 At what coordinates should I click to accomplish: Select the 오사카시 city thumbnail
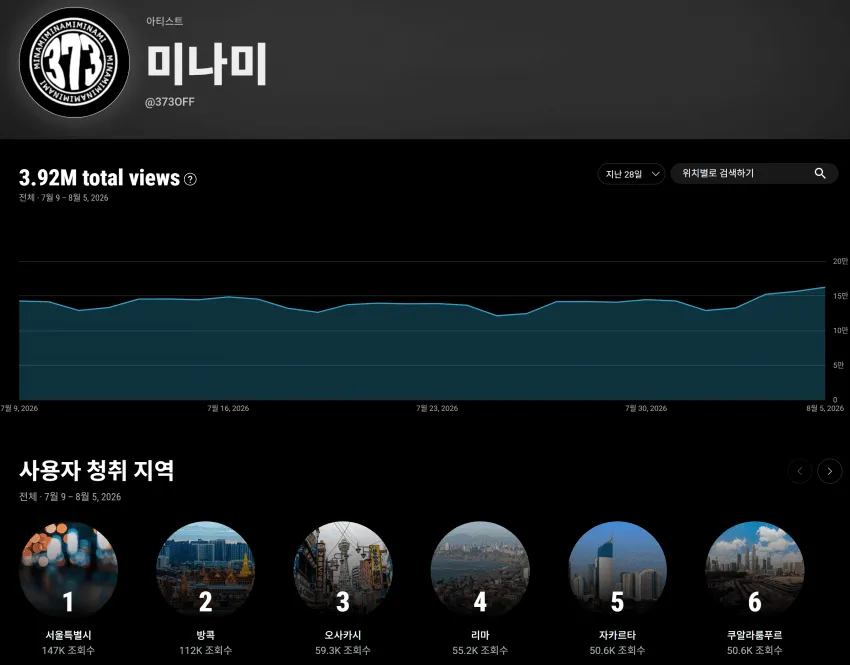pyautogui.click(x=343, y=570)
